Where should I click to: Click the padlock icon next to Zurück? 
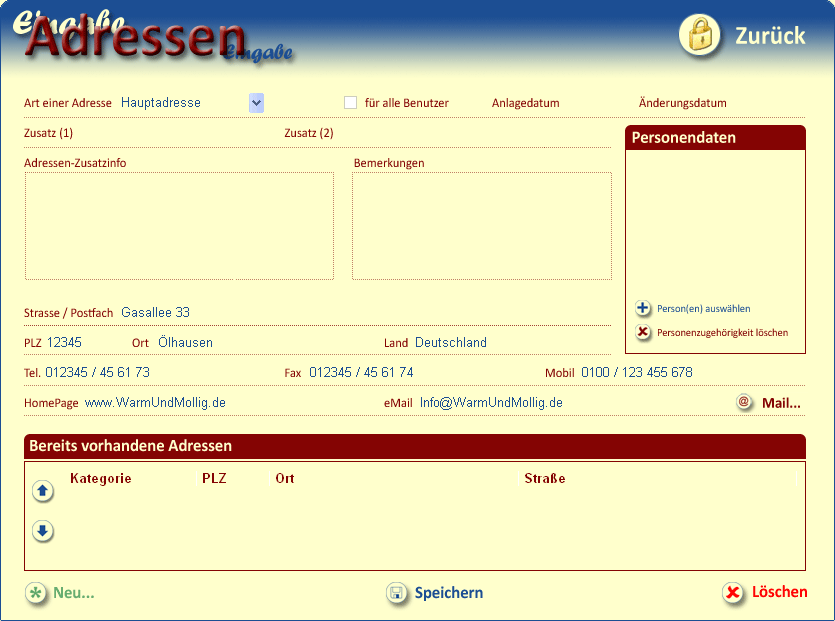click(x=699, y=35)
